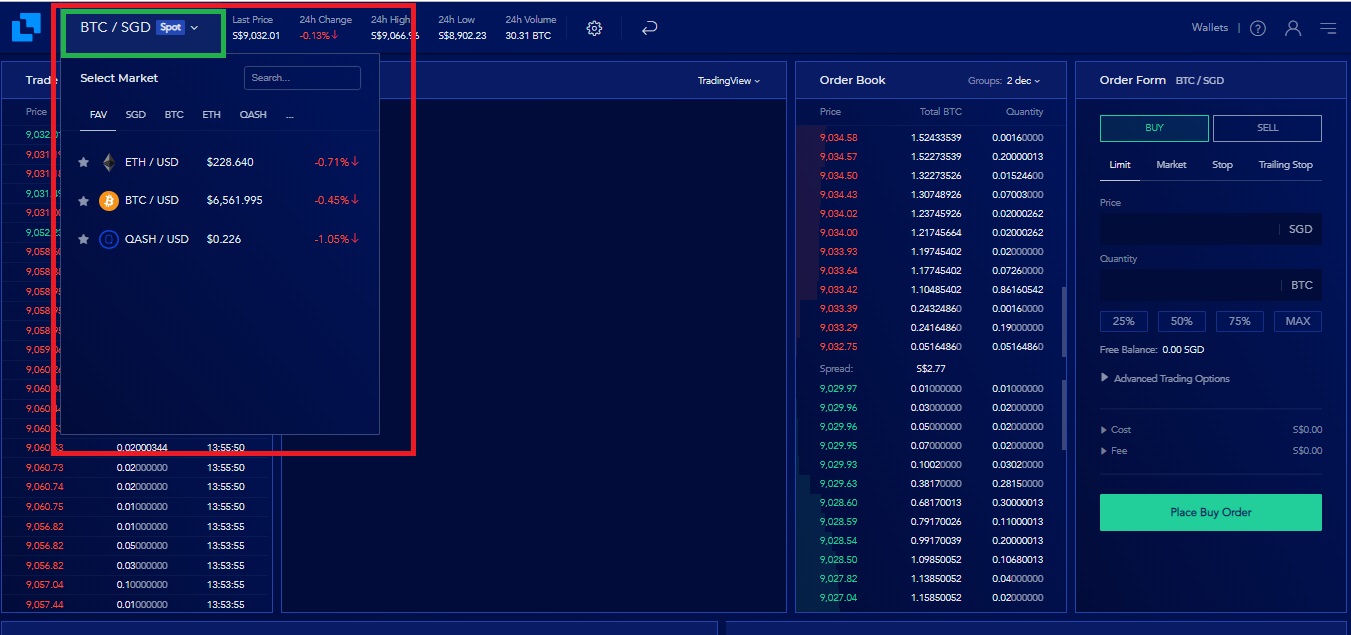The image size is (1351, 635).
Task: Set quantity to 50%
Action: point(1182,321)
